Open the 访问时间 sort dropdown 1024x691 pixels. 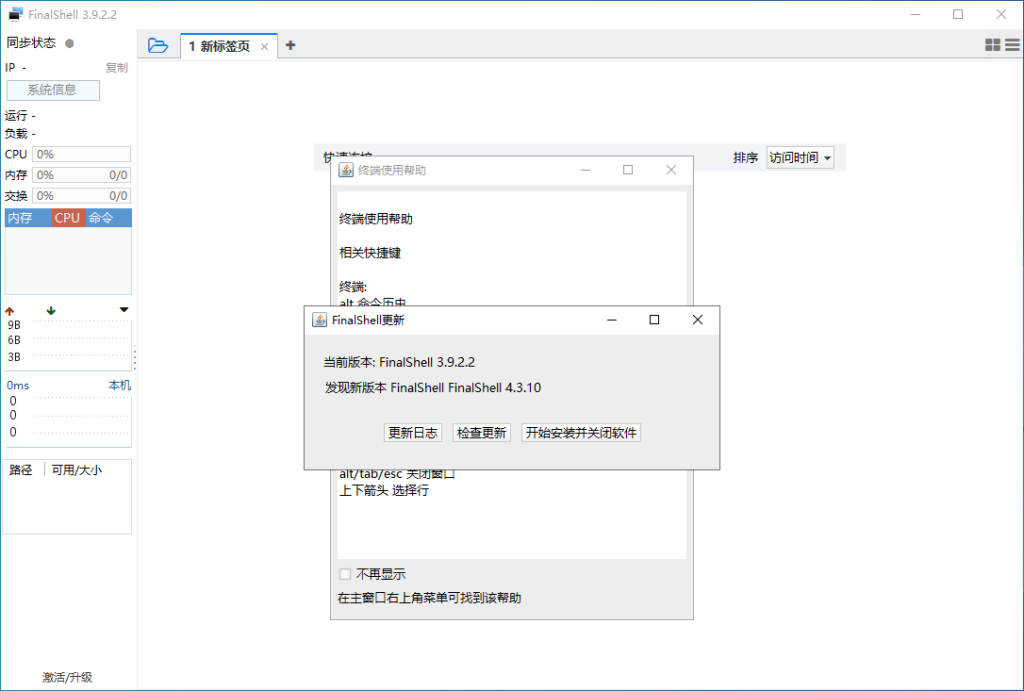click(799, 157)
